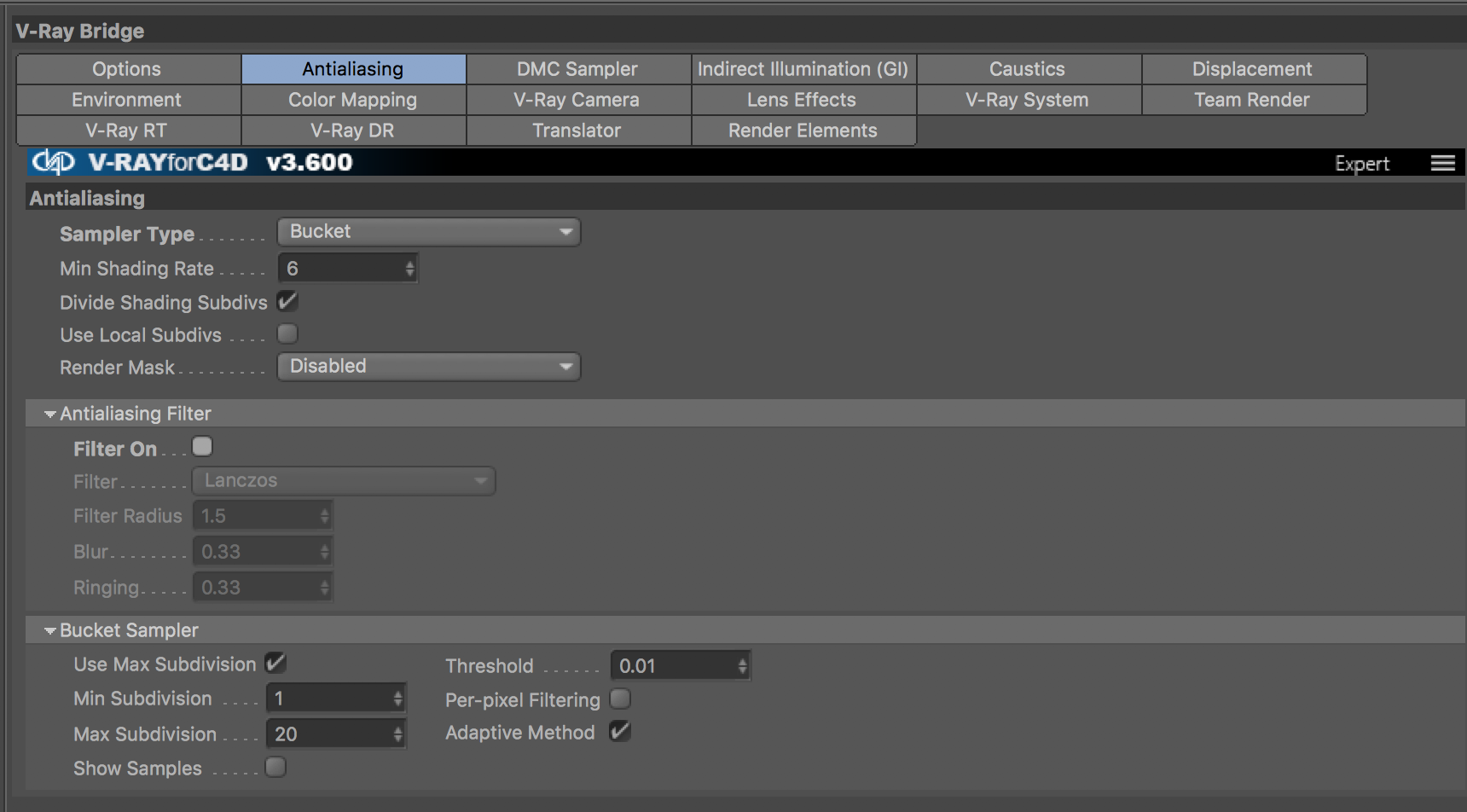Open the V-Ray RT tab
1467x812 pixels.
tap(128, 130)
